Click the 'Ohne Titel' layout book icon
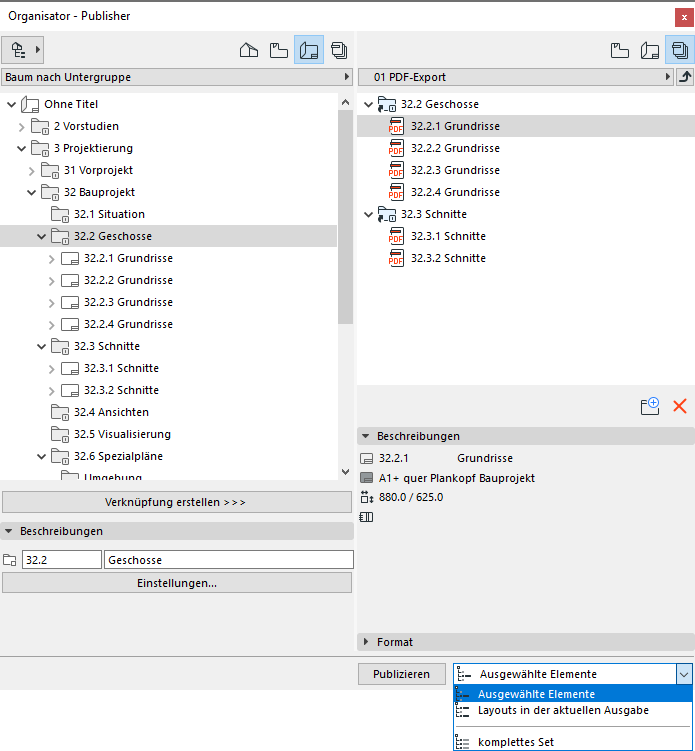The width and height of the screenshot is (695, 751). click(30, 104)
